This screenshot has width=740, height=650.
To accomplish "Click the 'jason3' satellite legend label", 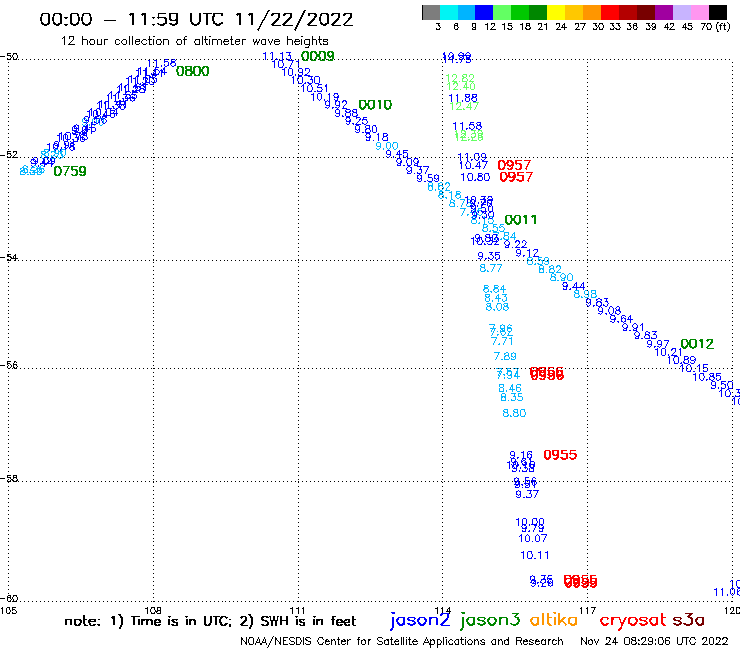I will 489,620.
